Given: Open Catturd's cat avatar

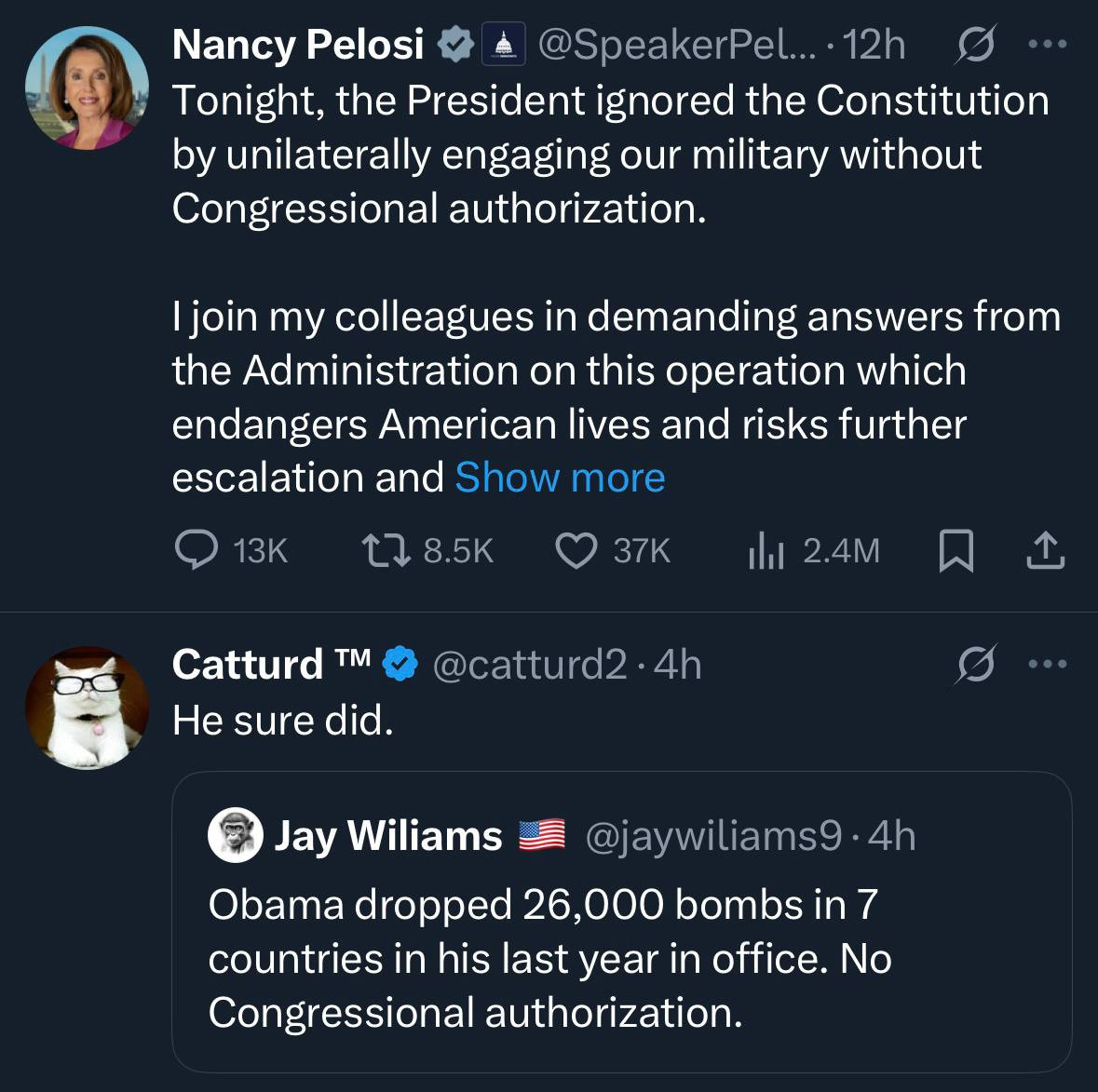Looking at the screenshot, I should click(x=87, y=708).
